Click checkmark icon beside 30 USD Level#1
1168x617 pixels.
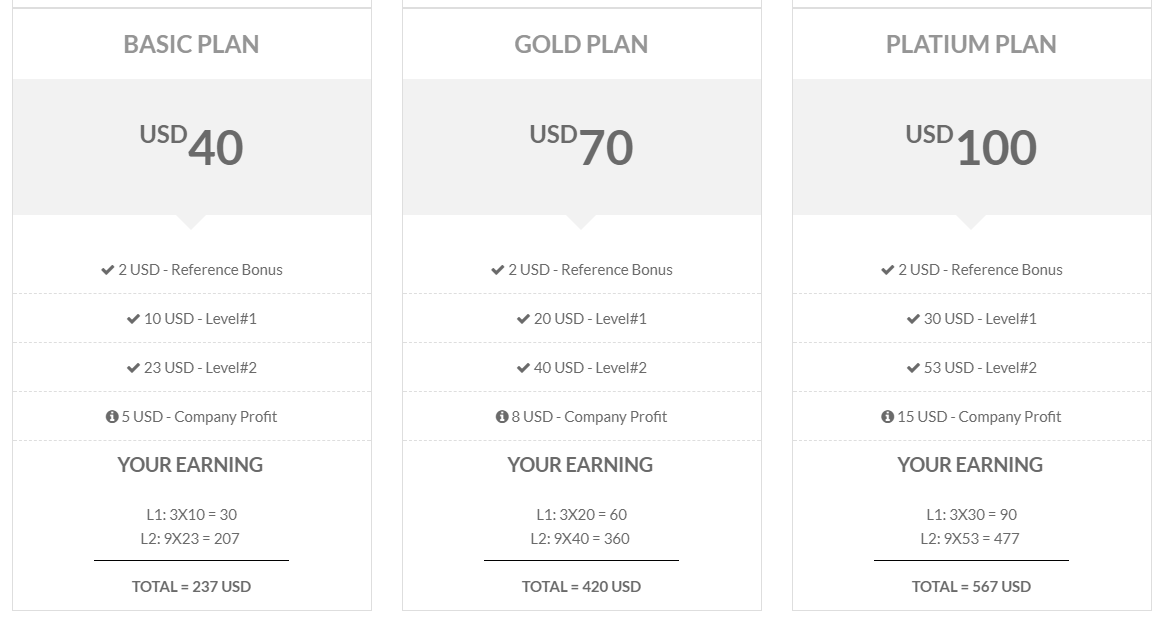pyautogui.click(x=913, y=319)
